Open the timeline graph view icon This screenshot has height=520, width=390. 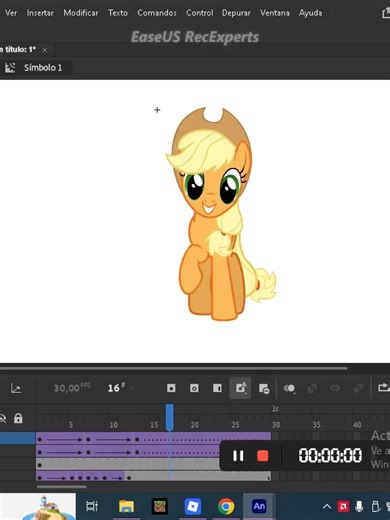(x=16, y=388)
